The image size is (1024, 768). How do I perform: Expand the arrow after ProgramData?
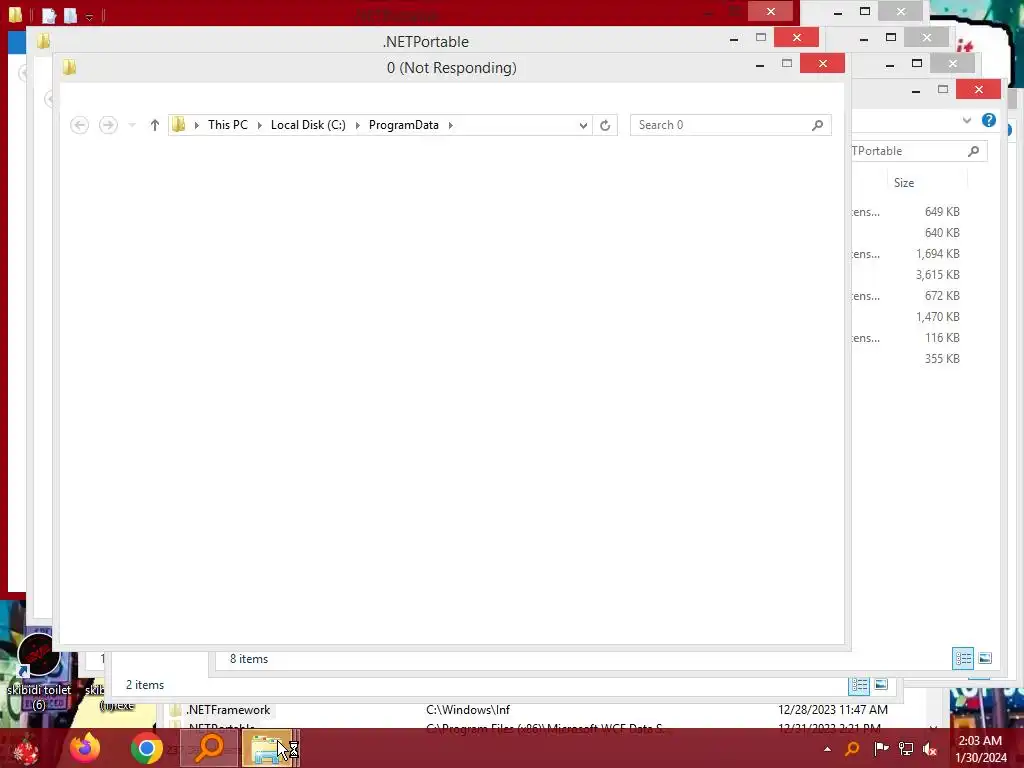click(451, 125)
